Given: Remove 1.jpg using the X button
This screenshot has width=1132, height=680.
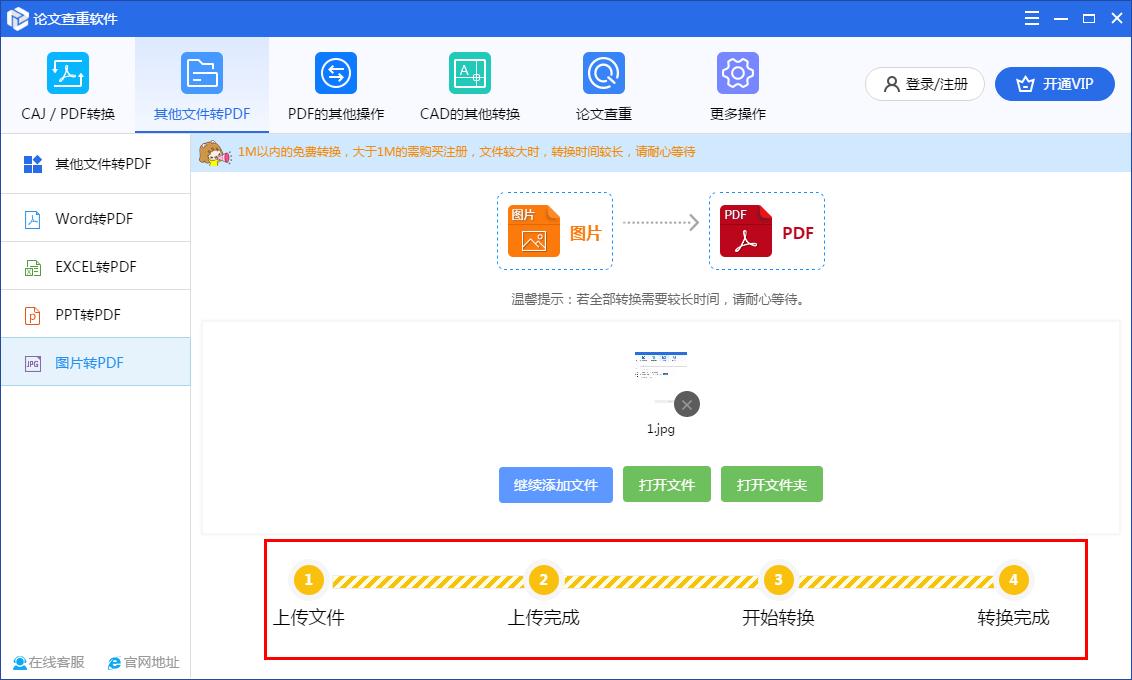Looking at the screenshot, I should [x=685, y=404].
